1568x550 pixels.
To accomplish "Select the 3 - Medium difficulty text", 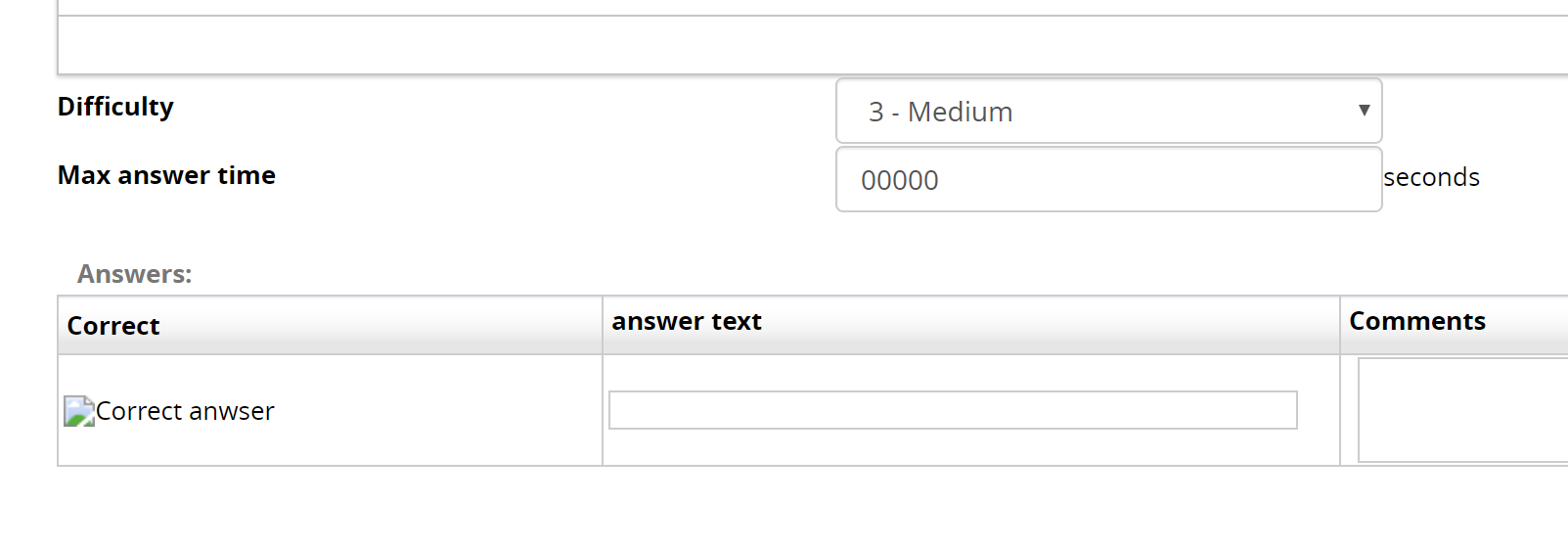I will (x=940, y=113).
